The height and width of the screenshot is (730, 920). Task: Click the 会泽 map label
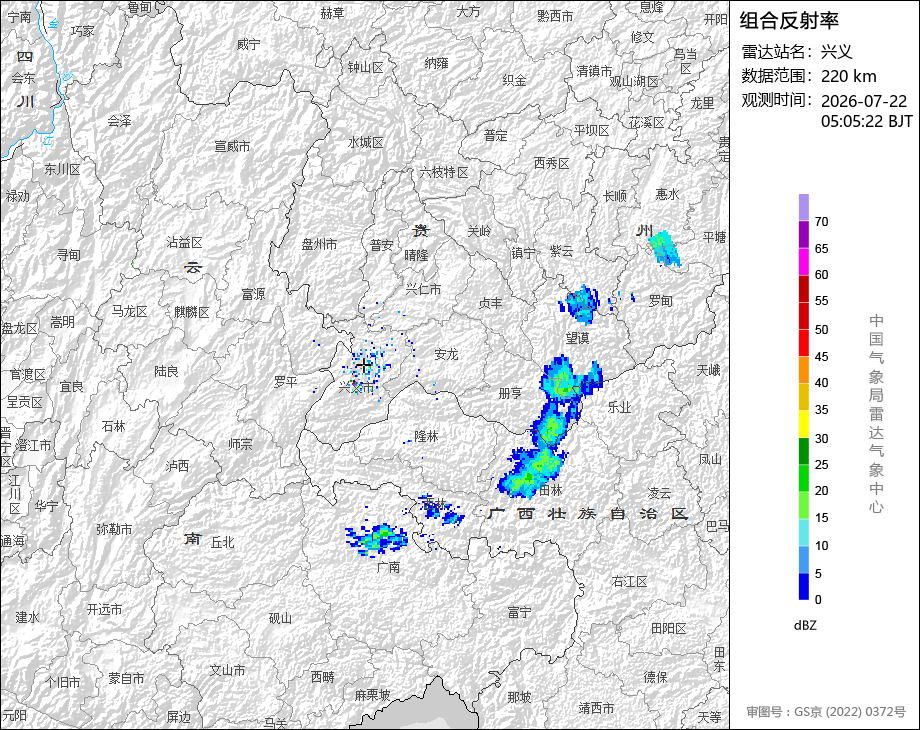pos(119,121)
